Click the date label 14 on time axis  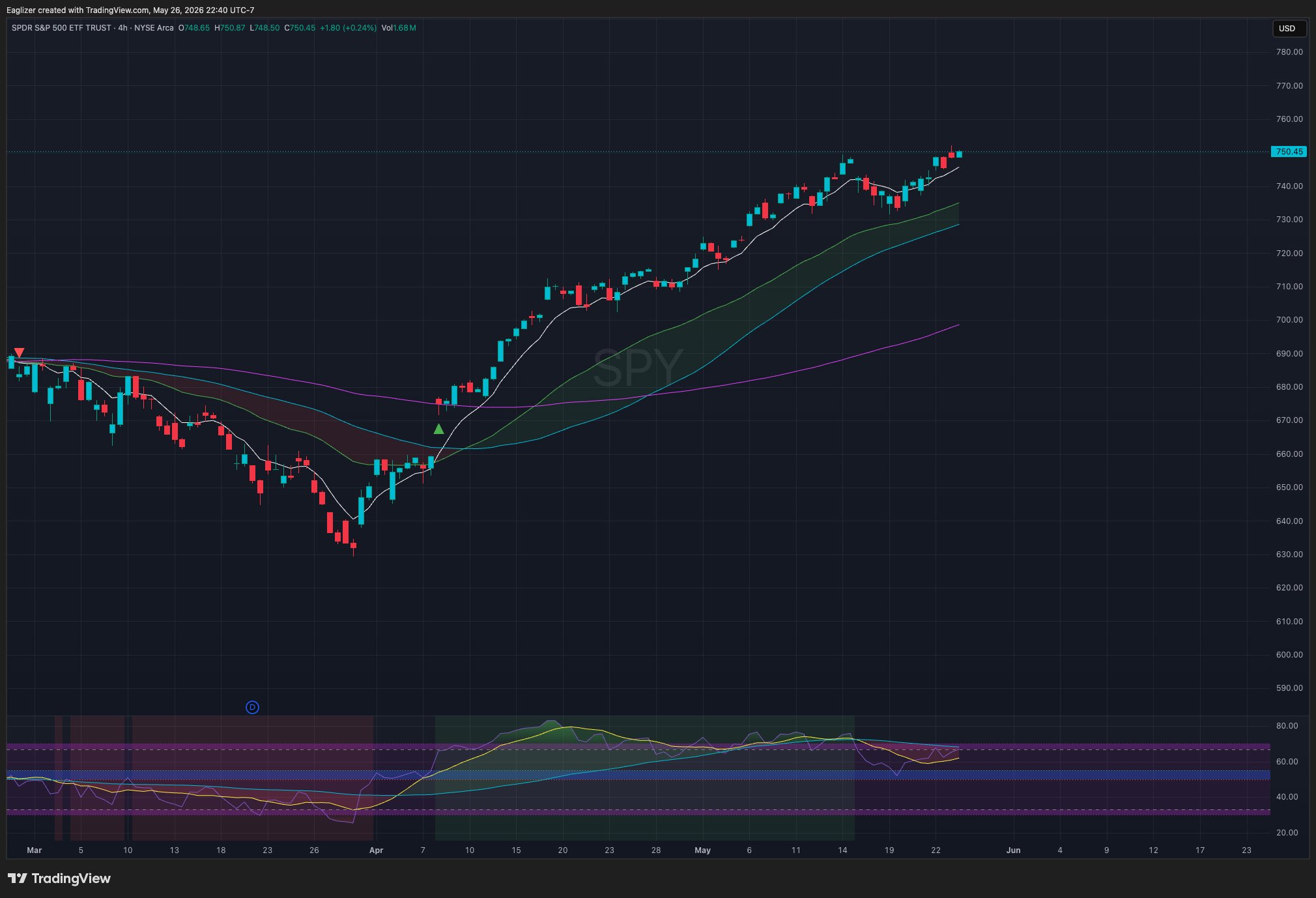[x=842, y=850]
